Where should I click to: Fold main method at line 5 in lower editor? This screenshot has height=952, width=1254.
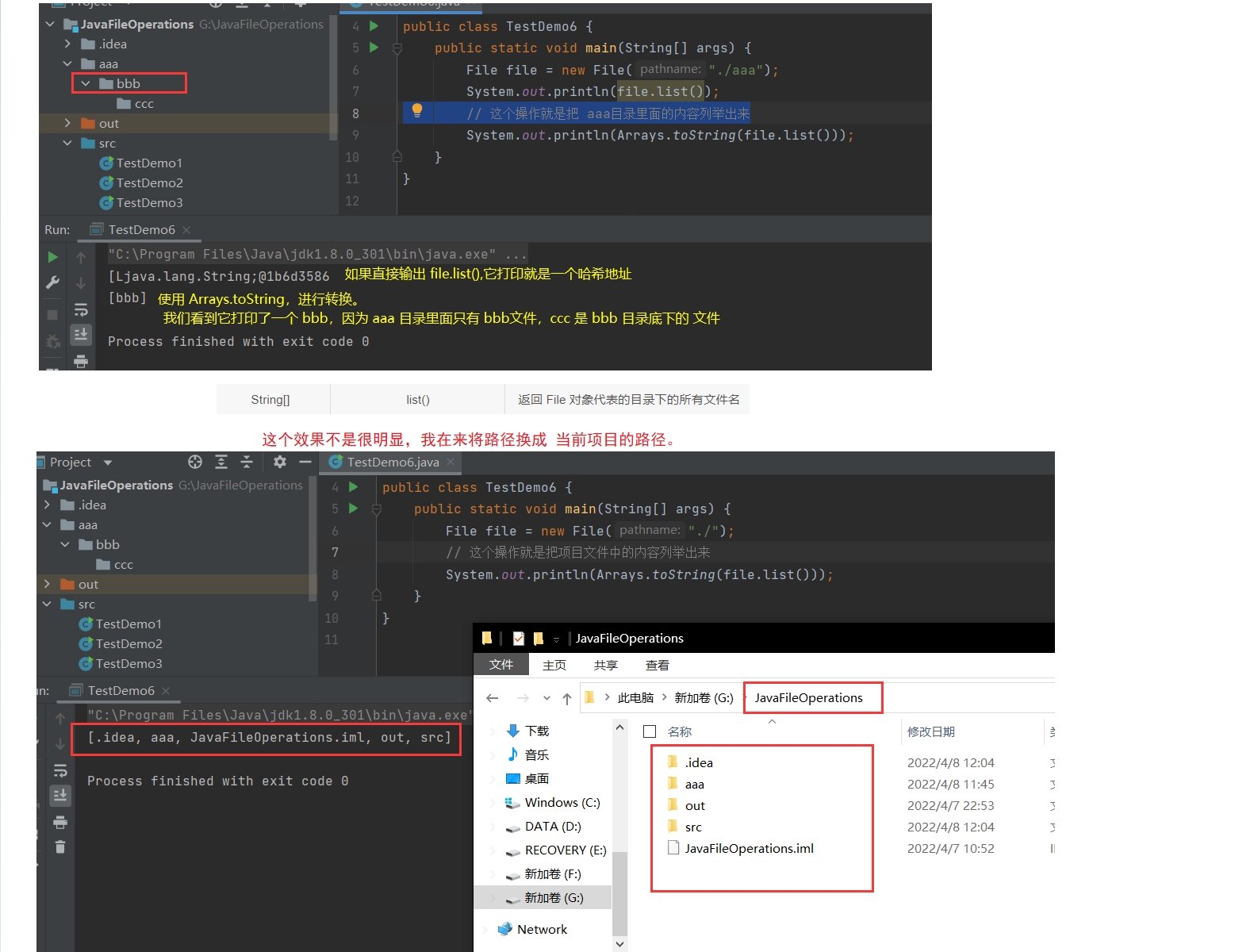(x=377, y=509)
